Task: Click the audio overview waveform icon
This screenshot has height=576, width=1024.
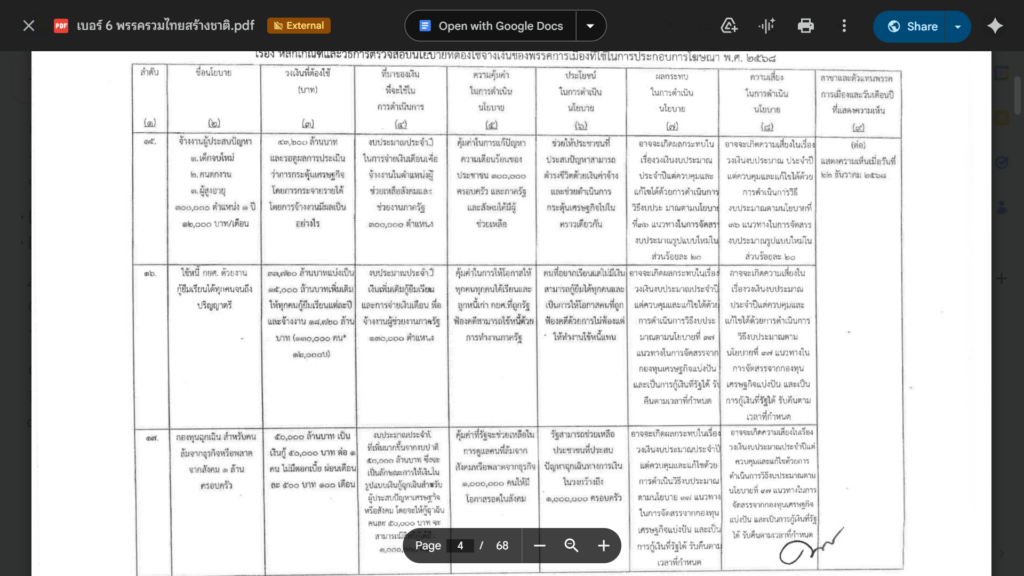Action: tap(767, 26)
